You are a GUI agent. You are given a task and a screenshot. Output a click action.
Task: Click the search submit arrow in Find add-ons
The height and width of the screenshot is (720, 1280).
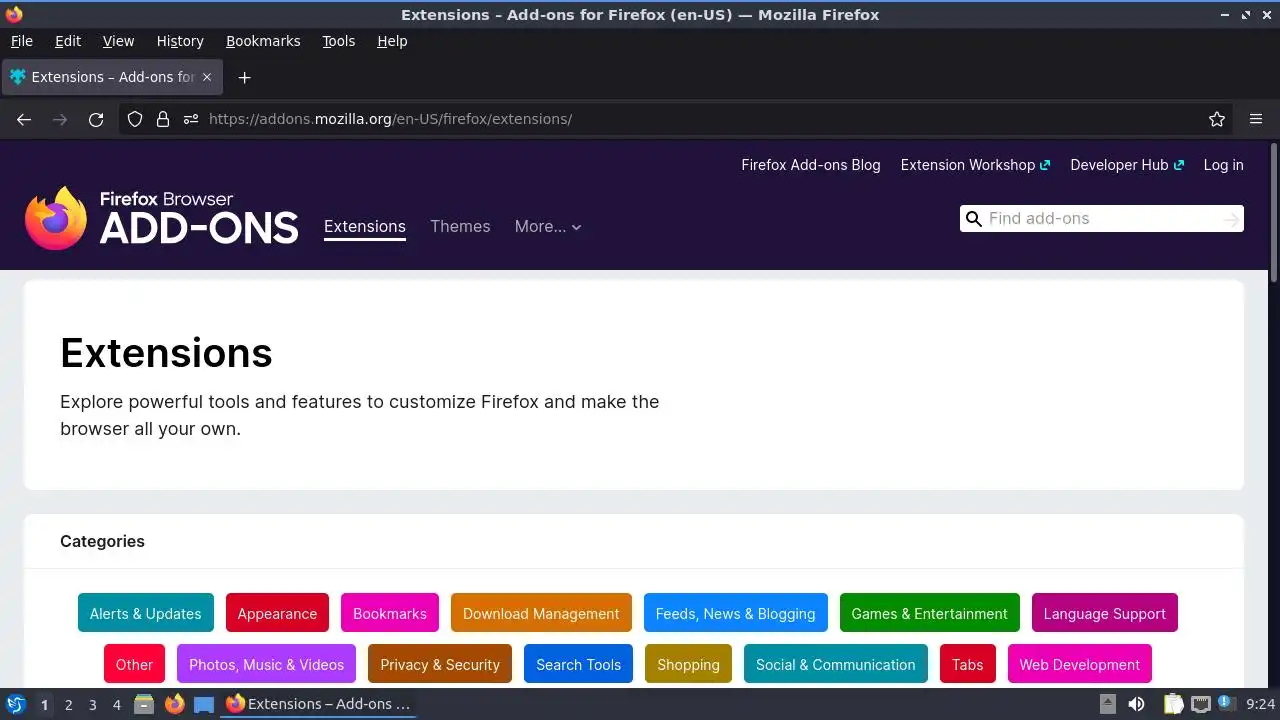click(x=1231, y=219)
